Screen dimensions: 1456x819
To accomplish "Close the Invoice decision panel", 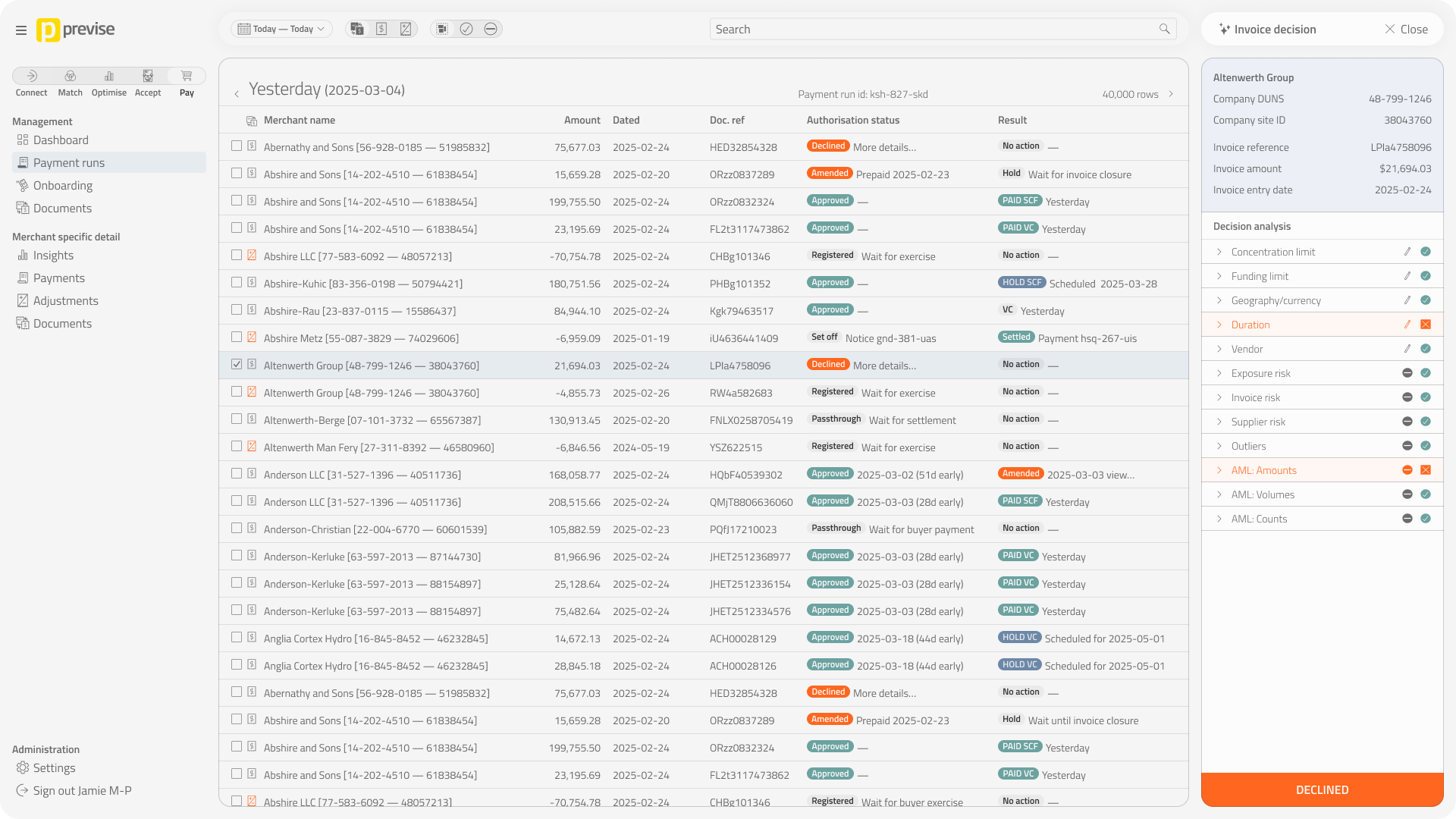I will click(x=1406, y=30).
